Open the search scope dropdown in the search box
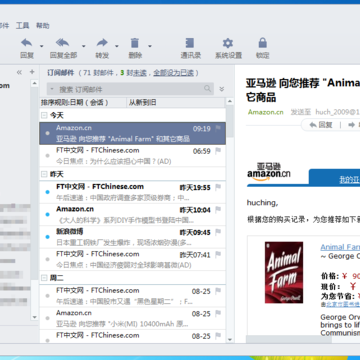Image resolution: width=360 pixels, height=360 pixels. point(53,89)
